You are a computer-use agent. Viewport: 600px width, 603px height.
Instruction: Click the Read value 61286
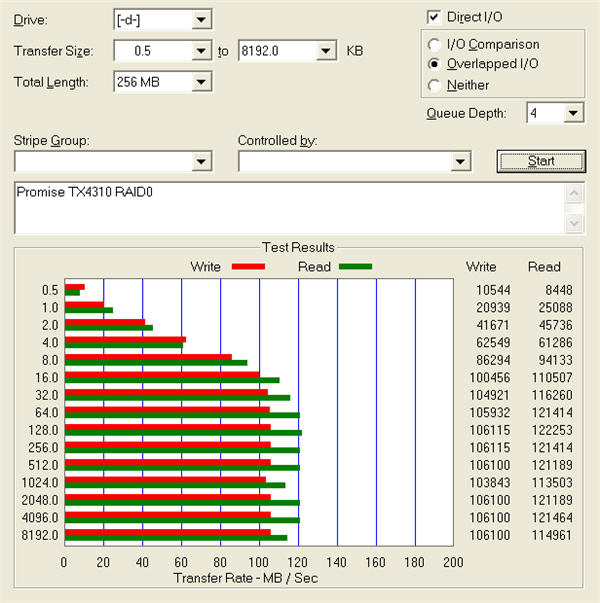point(555,343)
